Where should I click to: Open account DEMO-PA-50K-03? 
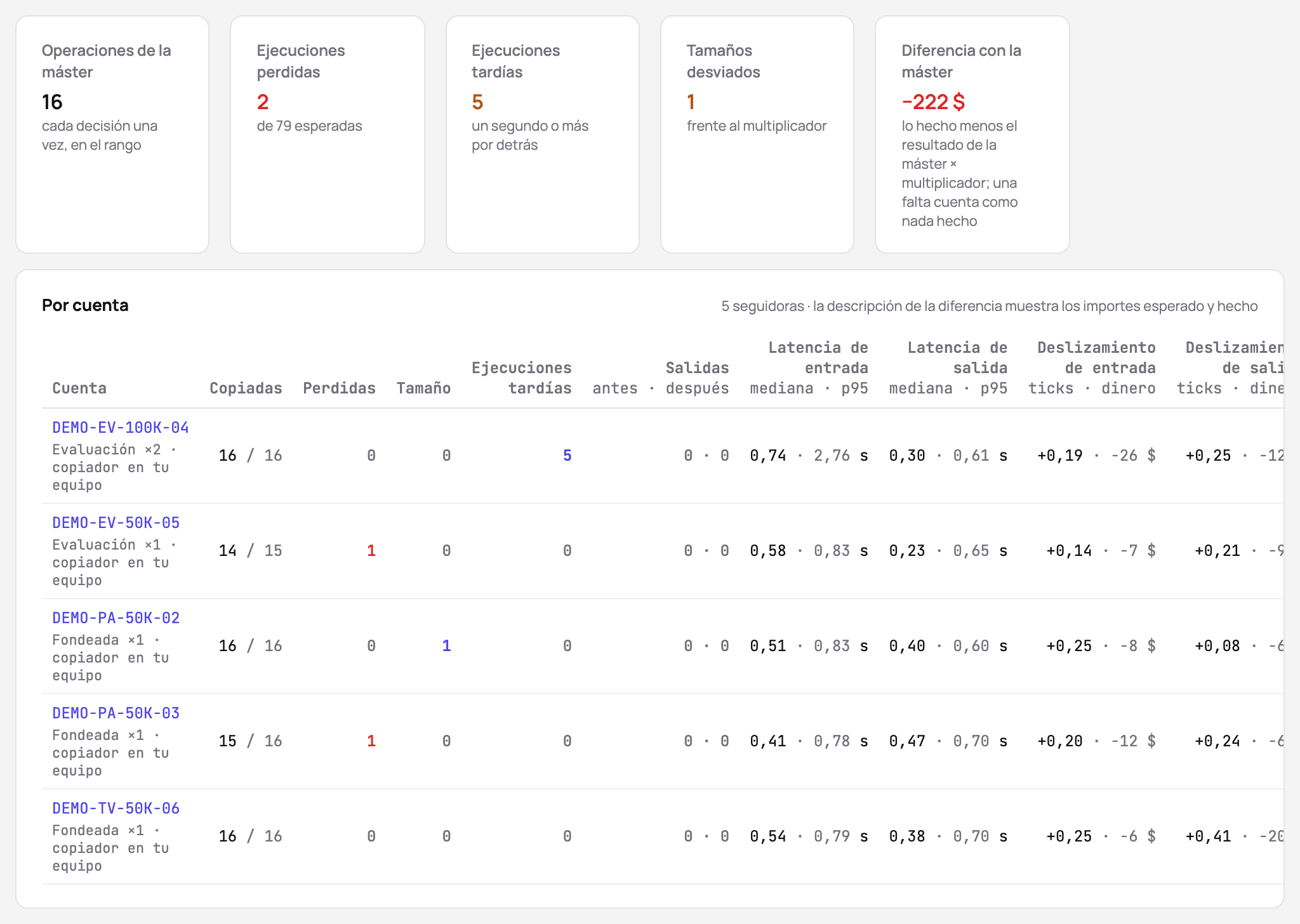click(x=116, y=713)
